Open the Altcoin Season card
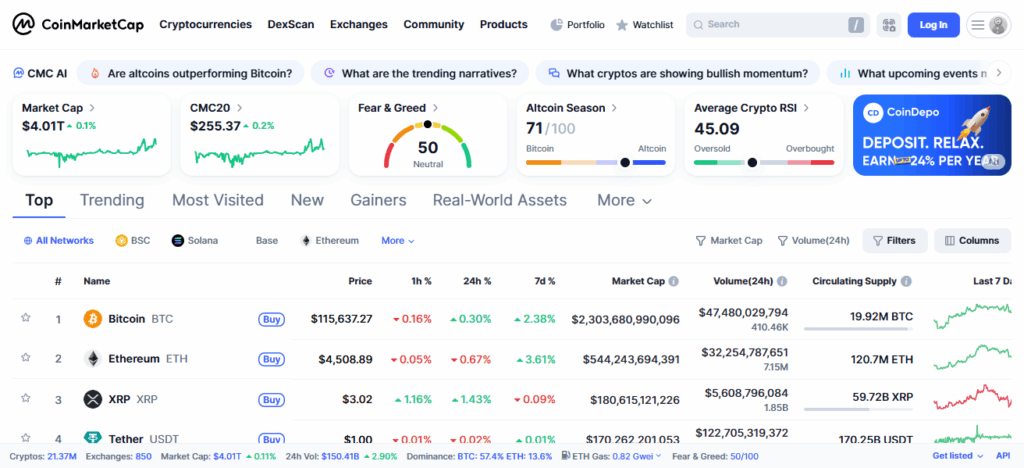1024x468 pixels. point(596,134)
